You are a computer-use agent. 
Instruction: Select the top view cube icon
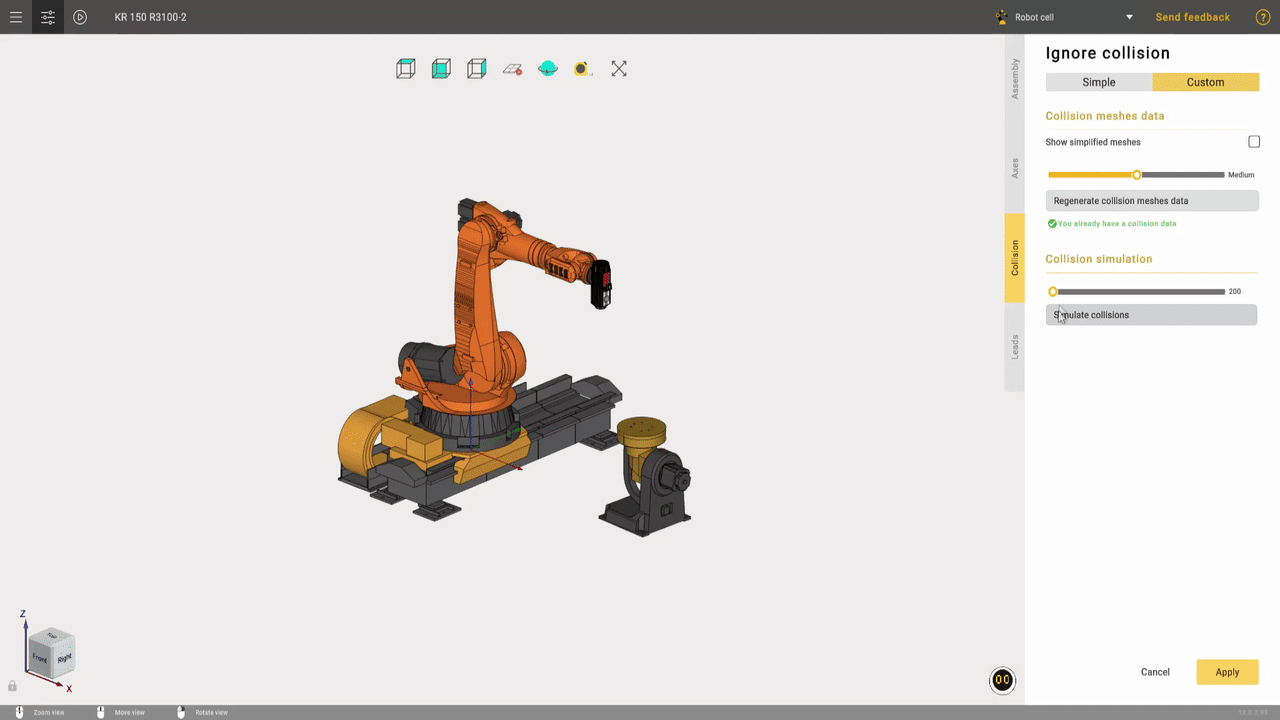405,68
